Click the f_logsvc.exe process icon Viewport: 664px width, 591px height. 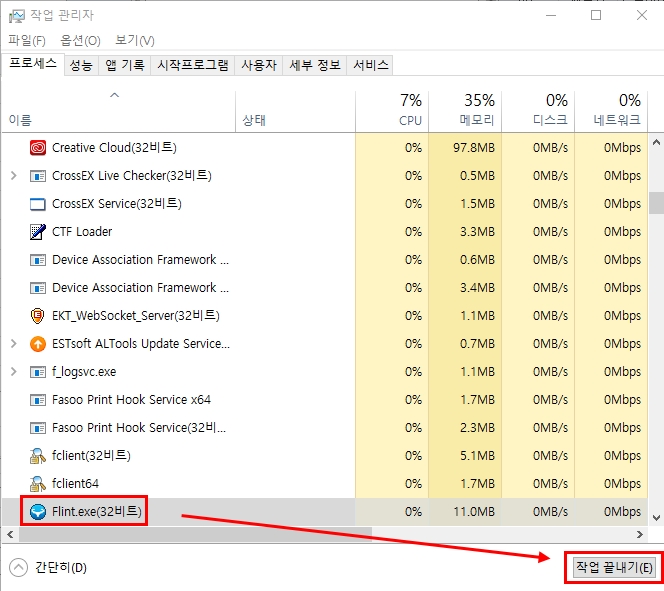tap(38, 372)
